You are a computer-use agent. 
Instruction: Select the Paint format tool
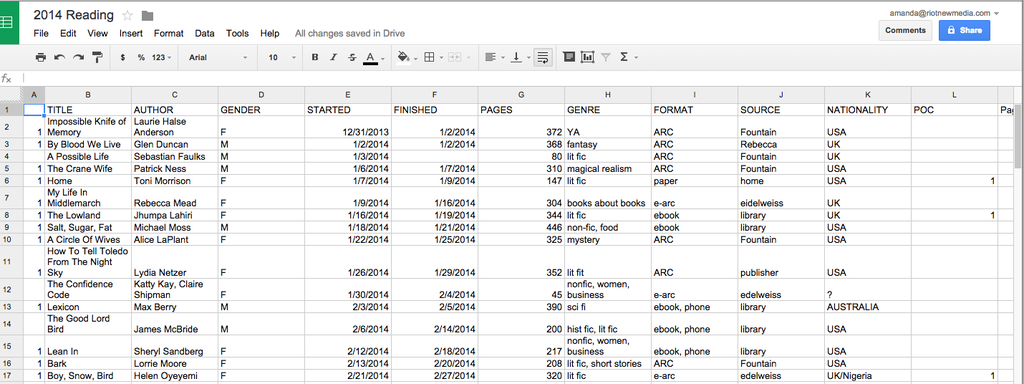tap(97, 57)
